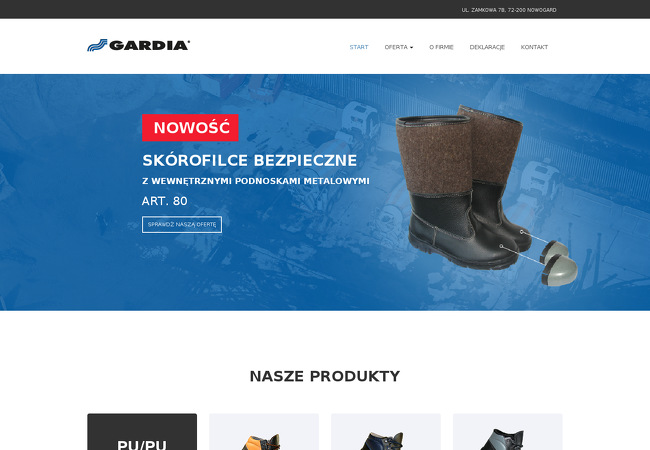Click the address in the top bar
Image resolution: width=650 pixels, height=450 pixels.
509,10
